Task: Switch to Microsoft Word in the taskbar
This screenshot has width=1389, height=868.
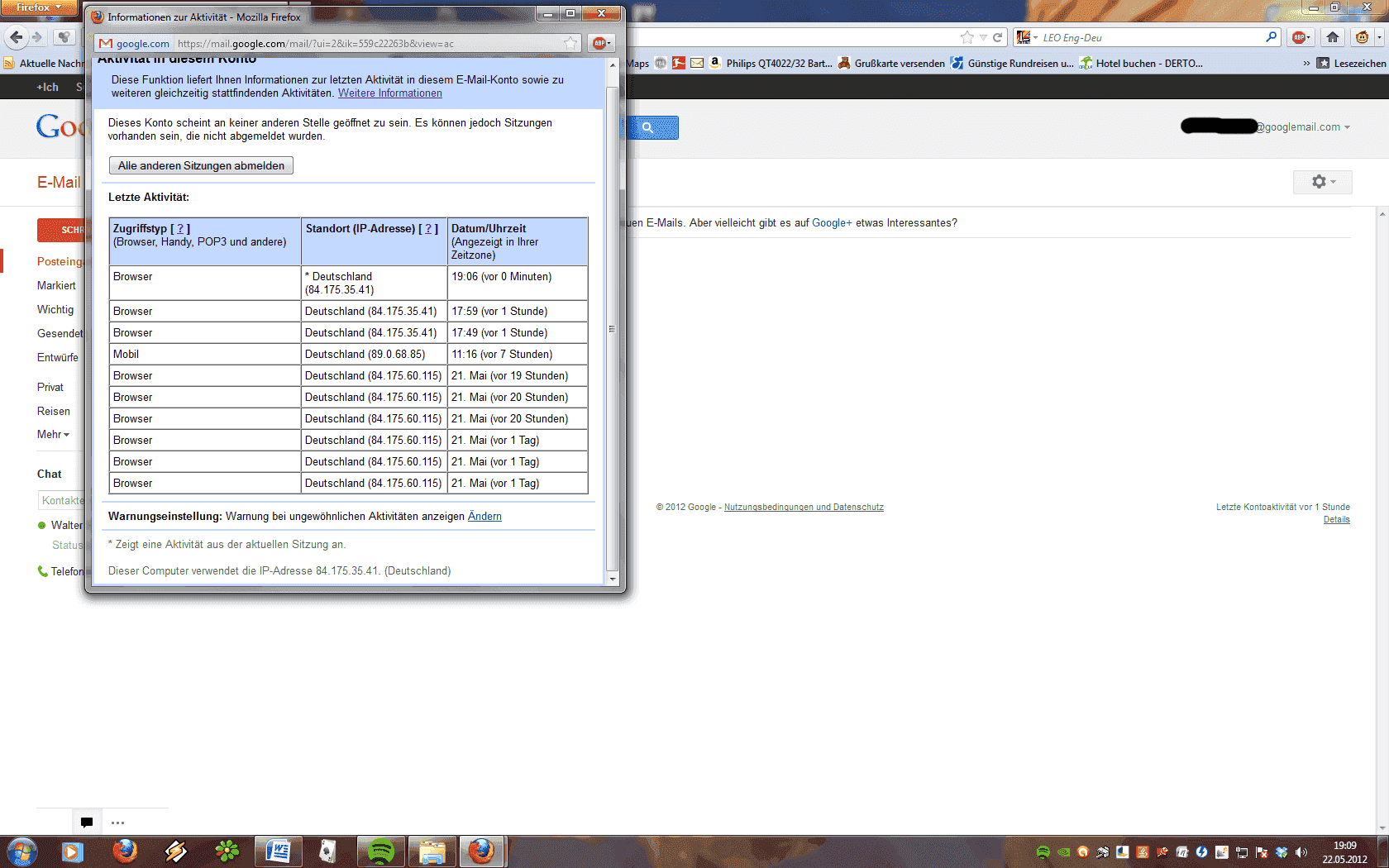Action: (279, 851)
